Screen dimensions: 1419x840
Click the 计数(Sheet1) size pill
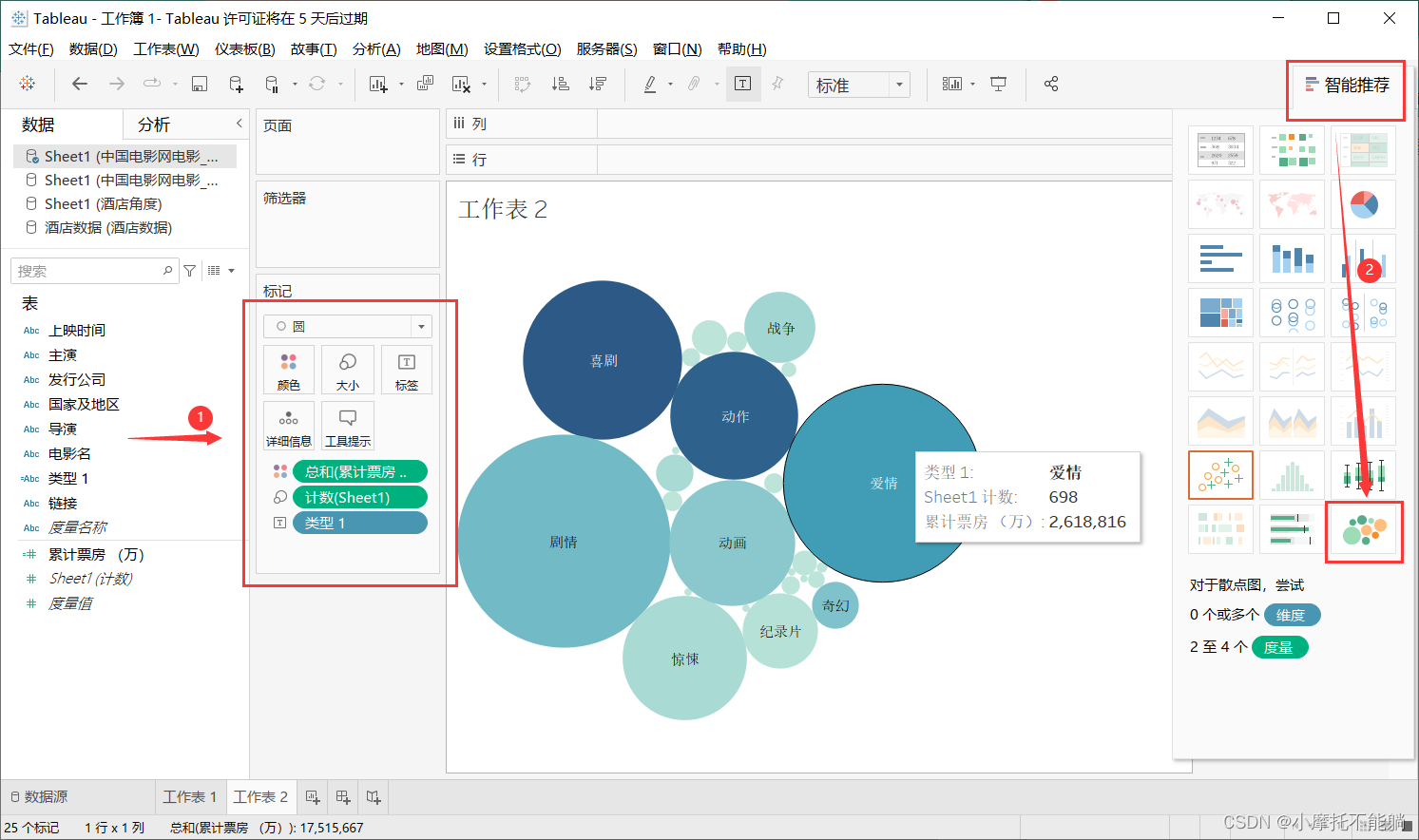359,497
